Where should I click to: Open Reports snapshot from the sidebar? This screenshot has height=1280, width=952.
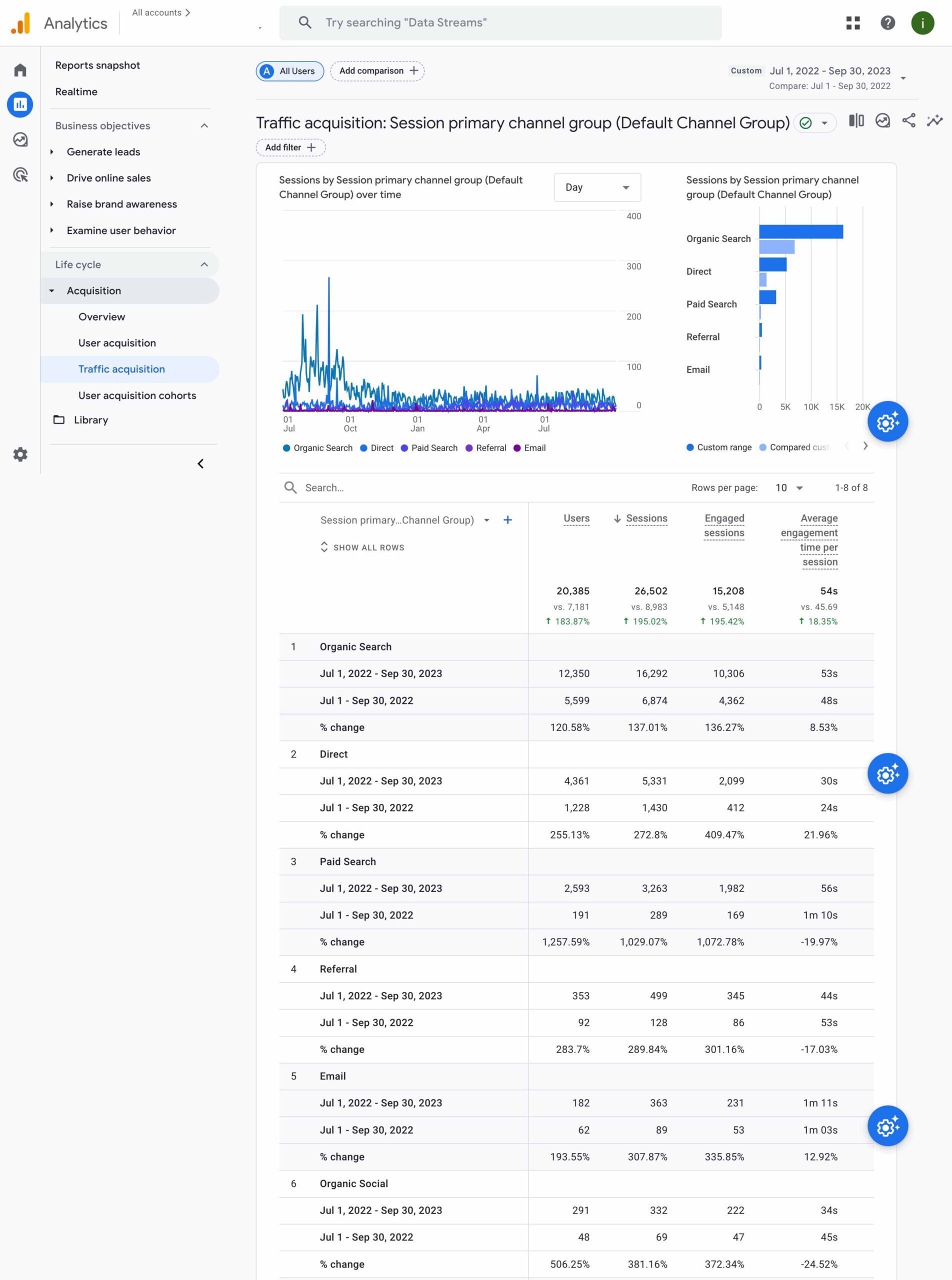(97, 65)
